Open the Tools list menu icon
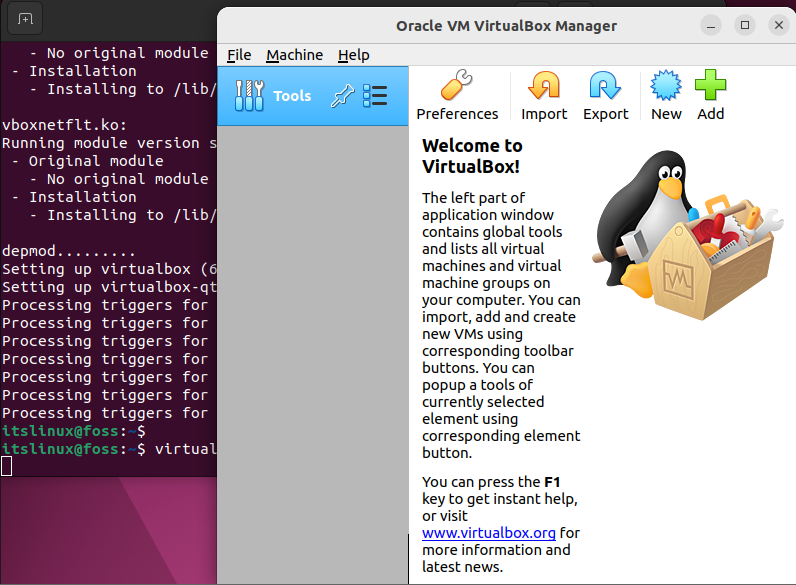This screenshot has width=796, height=585. pos(375,95)
